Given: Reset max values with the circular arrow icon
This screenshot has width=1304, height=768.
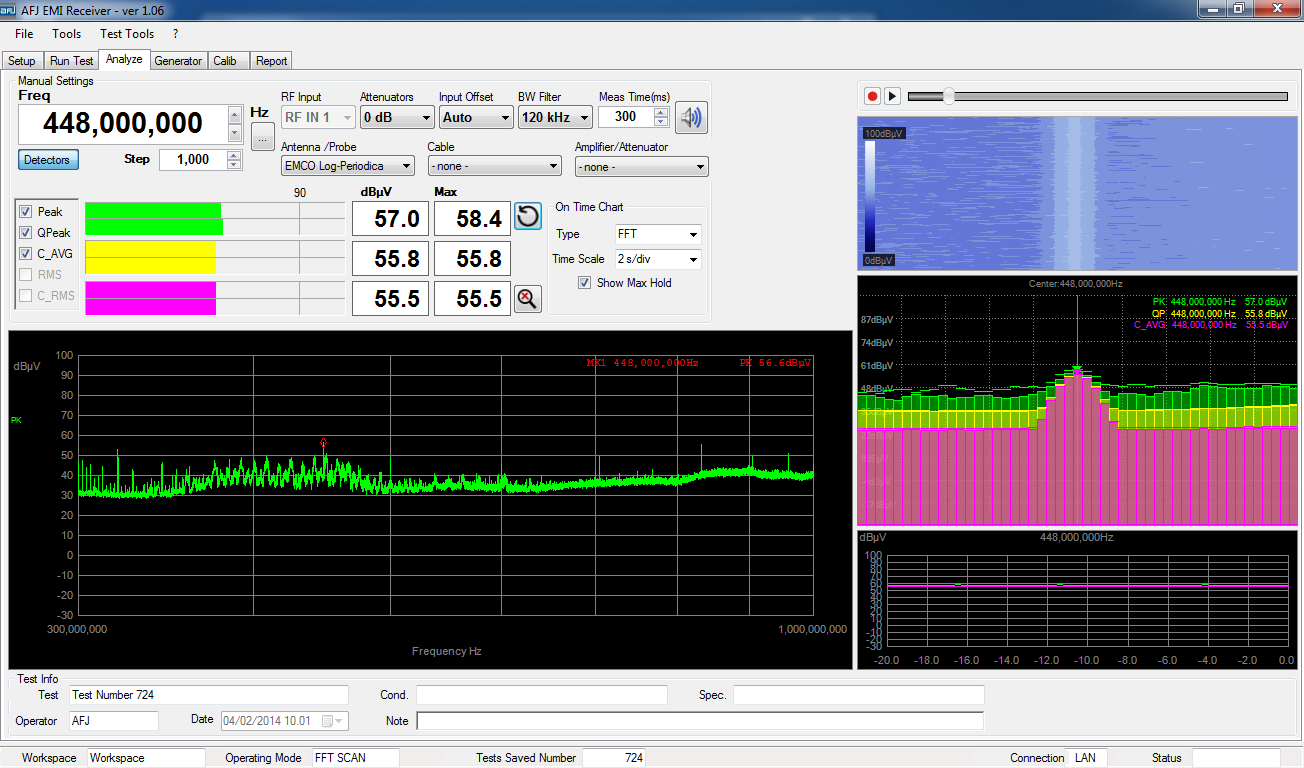Looking at the screenshot, I should [528, 217].
